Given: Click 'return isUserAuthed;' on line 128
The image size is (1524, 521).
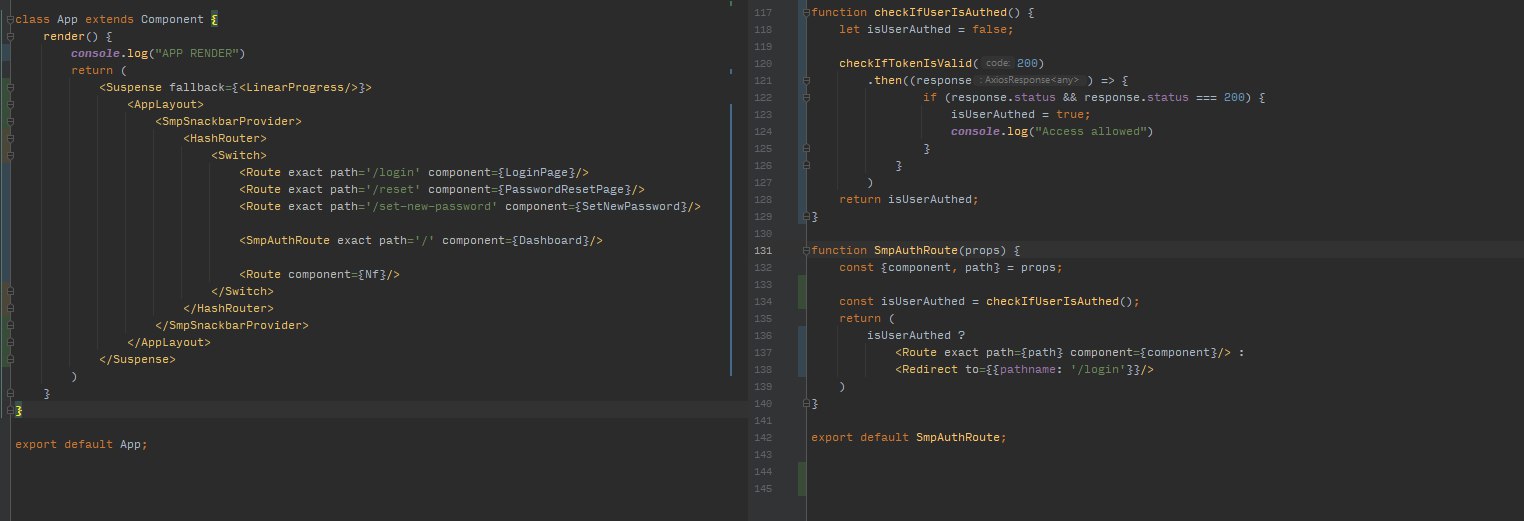Looking at the screenshot, I should (908, 199).
